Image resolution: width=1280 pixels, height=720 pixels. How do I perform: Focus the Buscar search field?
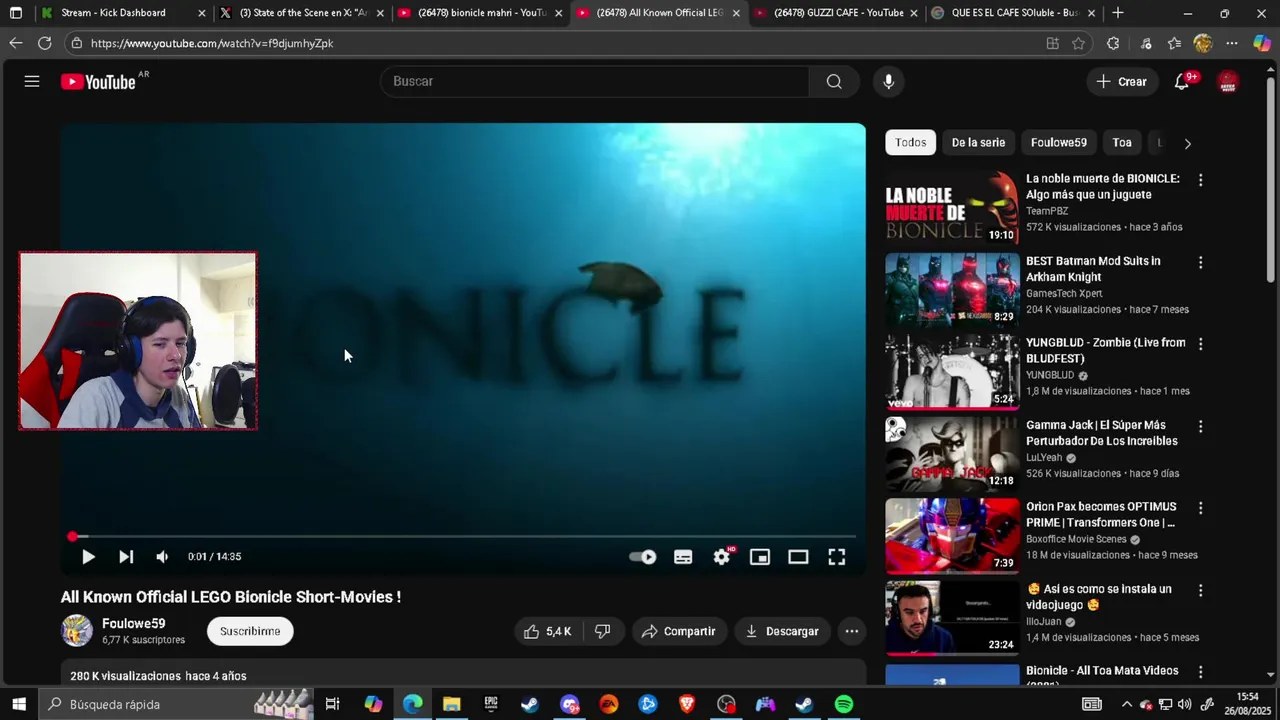point(595,81)
